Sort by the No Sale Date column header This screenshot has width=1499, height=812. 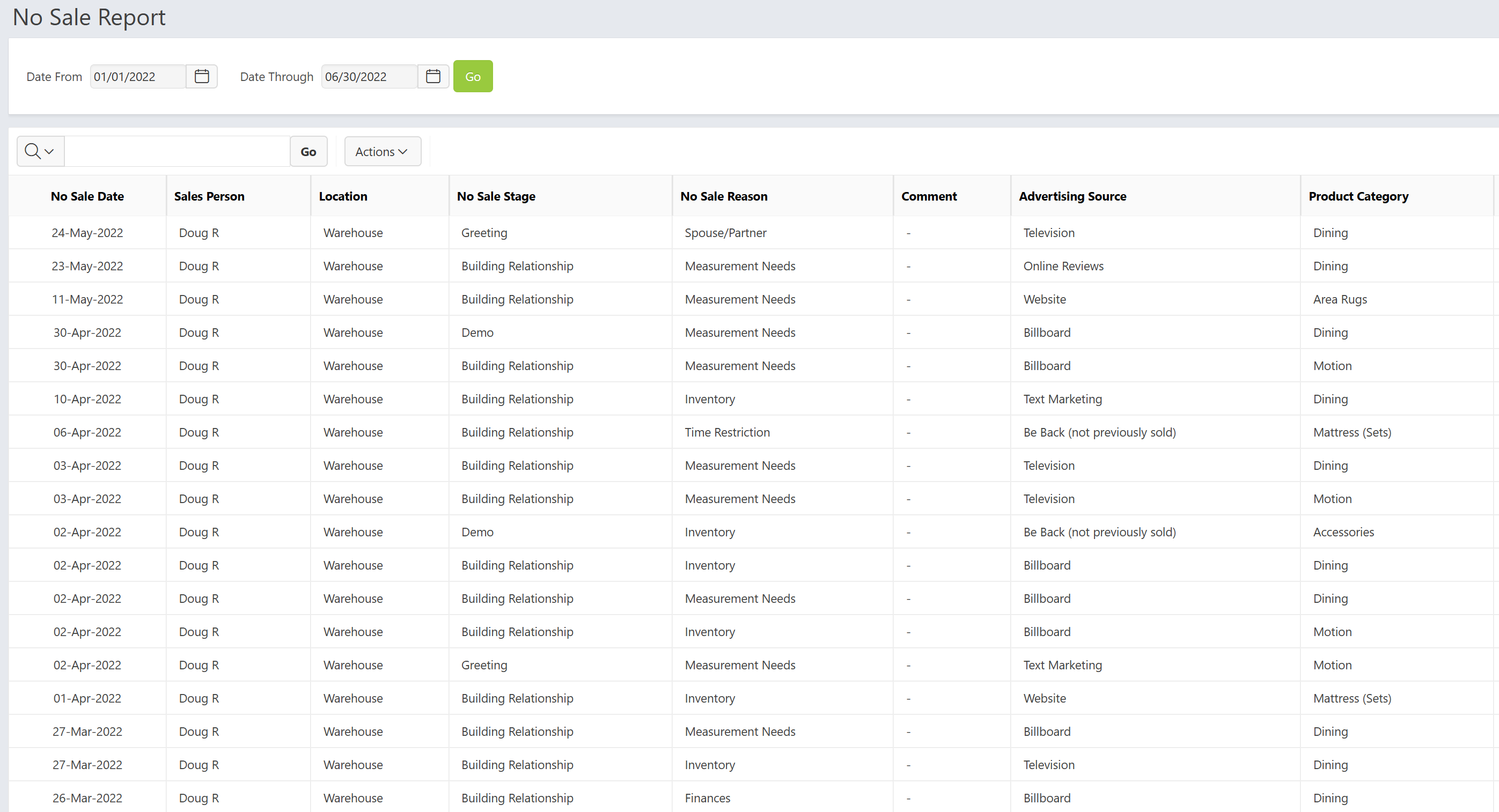(x=87, y=196)
